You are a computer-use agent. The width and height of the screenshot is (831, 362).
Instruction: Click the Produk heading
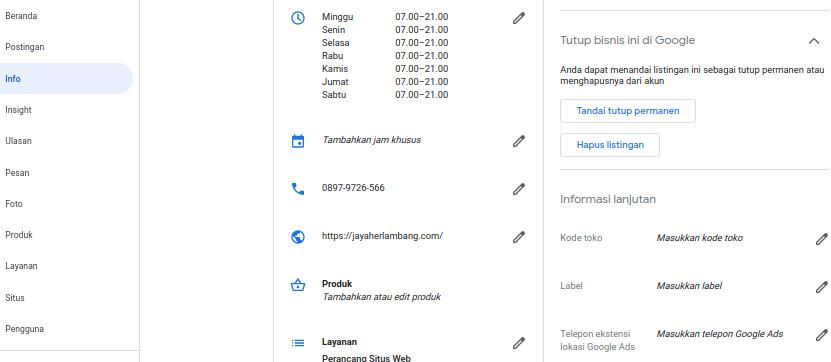[337, 284]
